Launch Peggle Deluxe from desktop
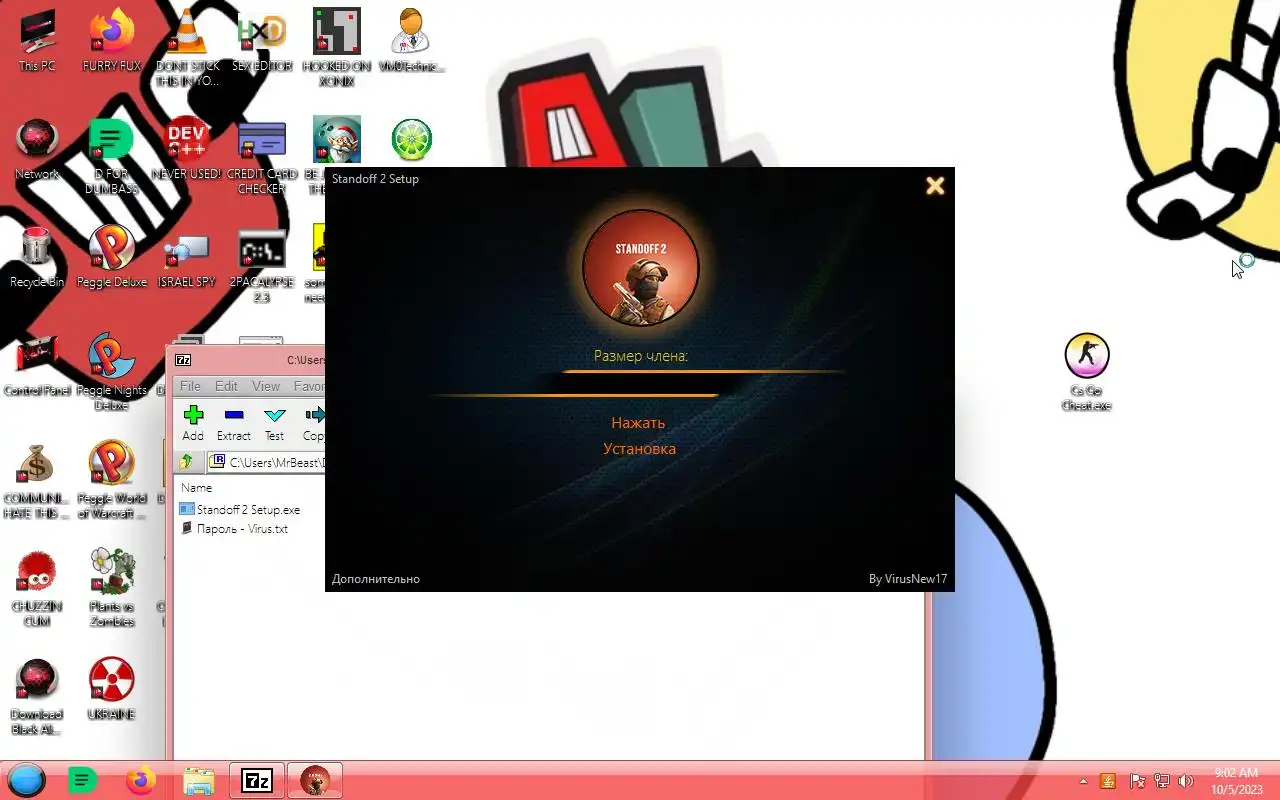Screen dimensions: 1280x800 click(111, 257)
